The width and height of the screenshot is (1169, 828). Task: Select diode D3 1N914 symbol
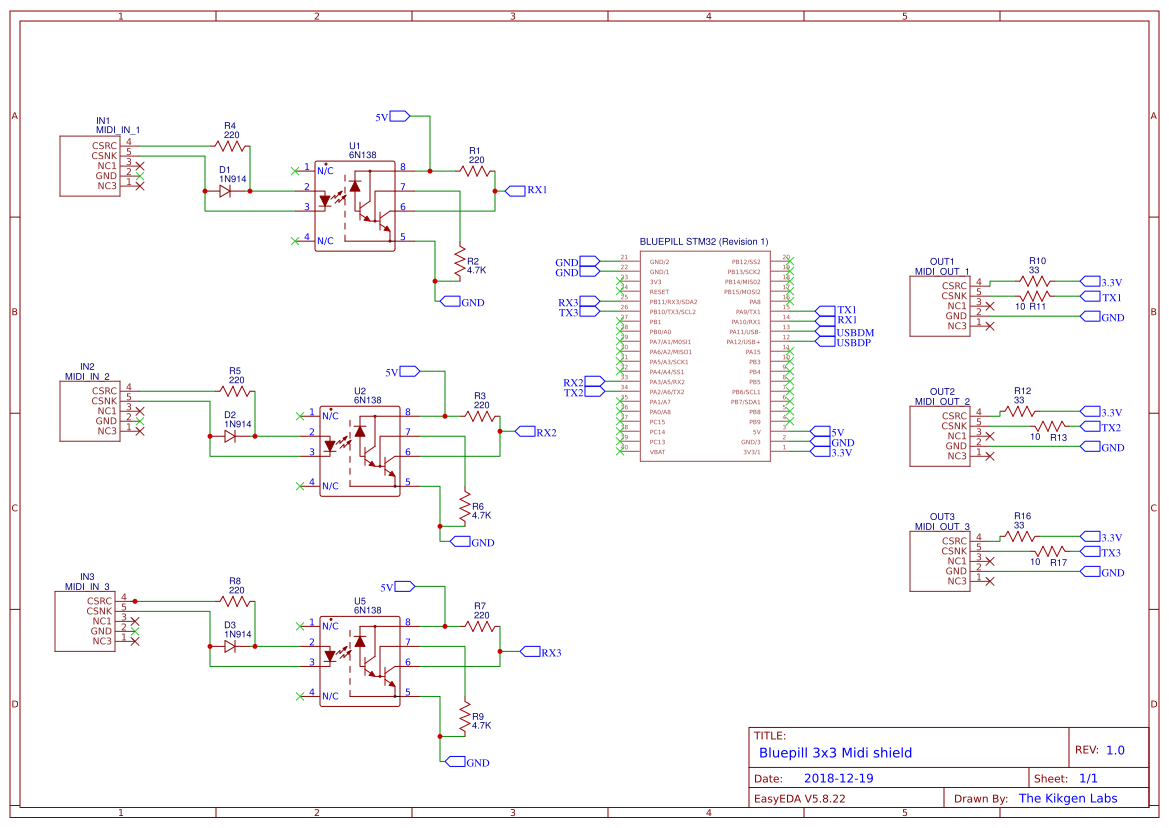[x=230, y=646]
